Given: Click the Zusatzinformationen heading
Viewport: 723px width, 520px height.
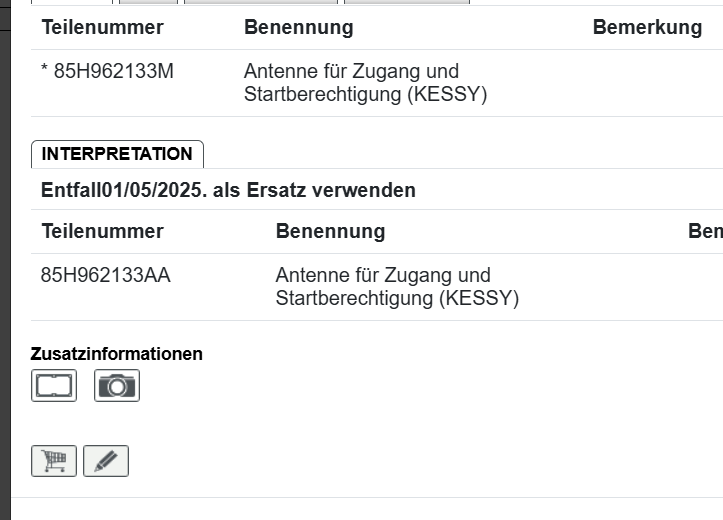Looking at the screenshot, I should 117,354.
